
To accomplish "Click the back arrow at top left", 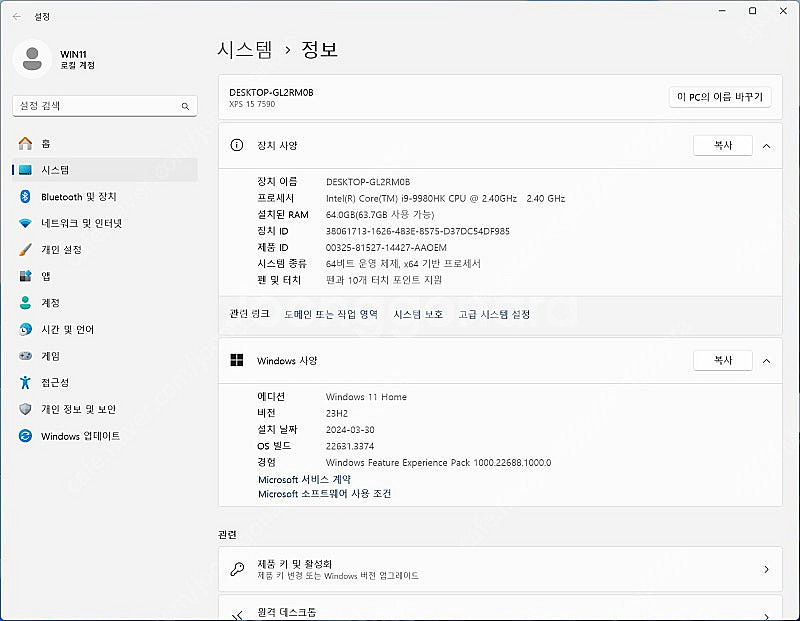I will [17, 17].
